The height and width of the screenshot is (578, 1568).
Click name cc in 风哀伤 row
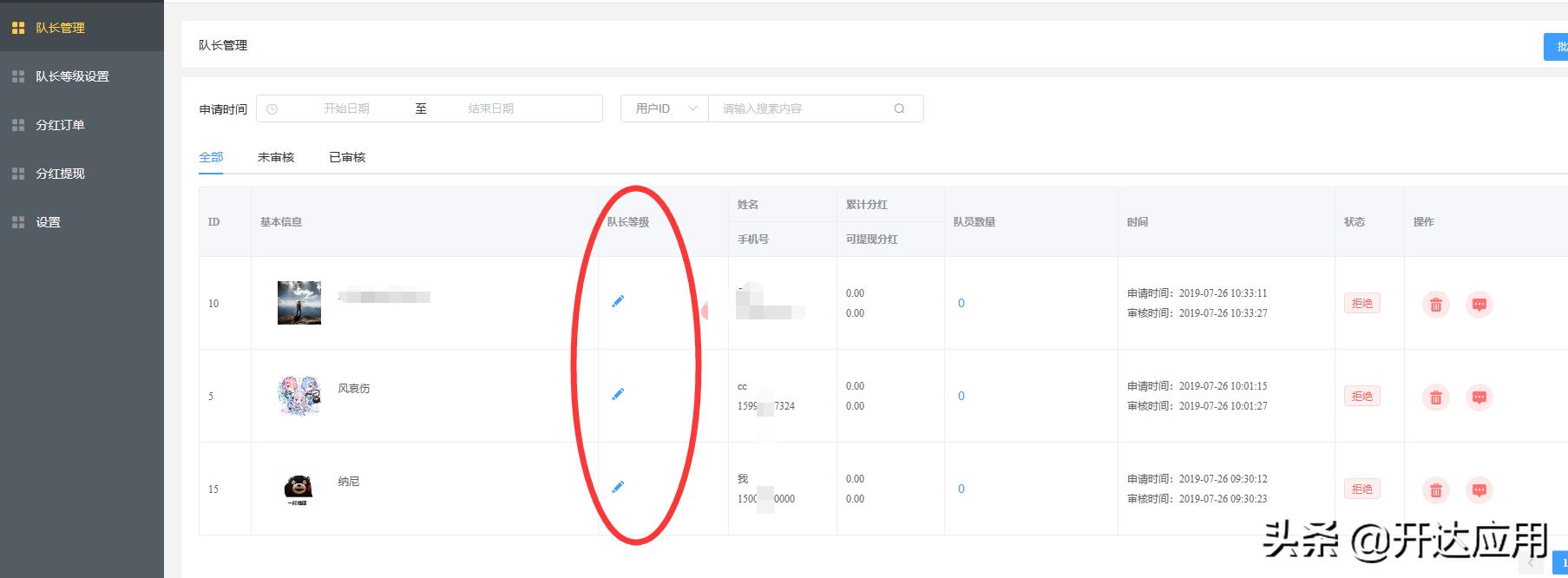click(742, 386)
